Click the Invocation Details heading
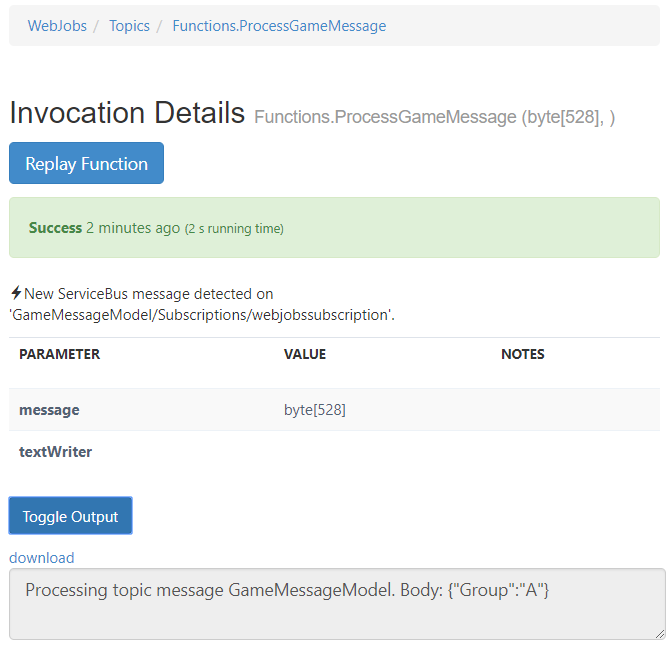Viewport: 671px width, 647px height. [x=127, y=113]
